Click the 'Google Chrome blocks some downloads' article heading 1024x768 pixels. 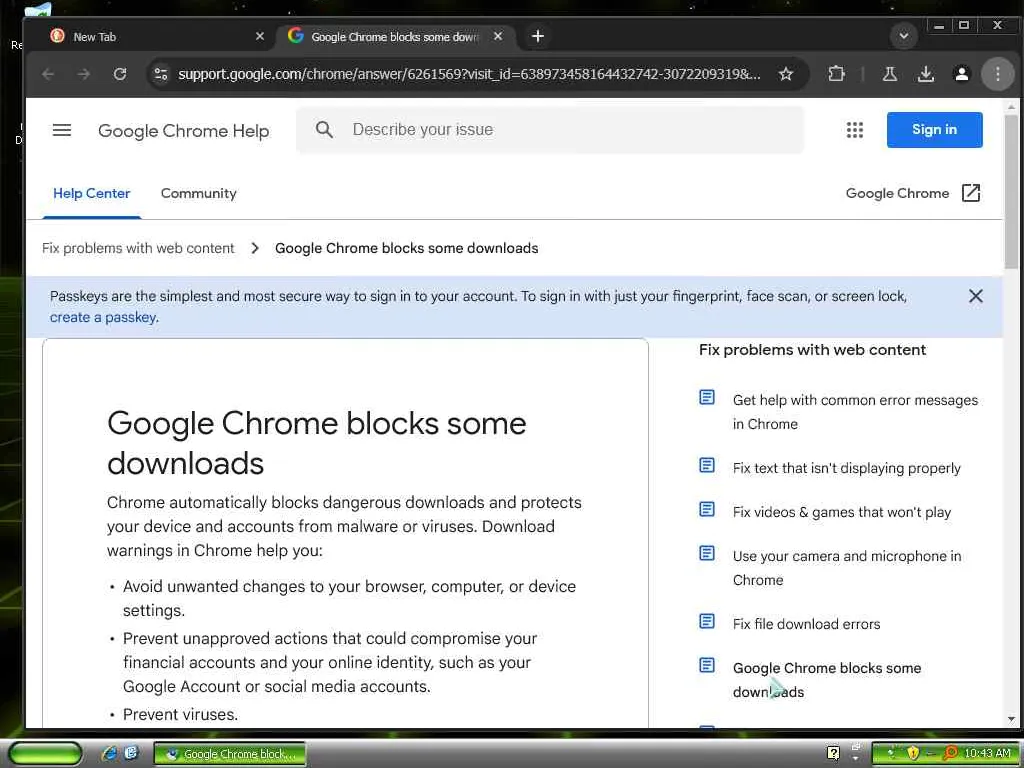(x=317, y=443)
